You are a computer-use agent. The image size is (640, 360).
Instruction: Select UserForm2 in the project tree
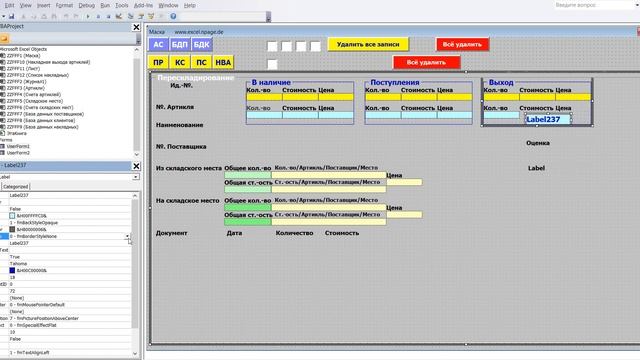[18, 153]
